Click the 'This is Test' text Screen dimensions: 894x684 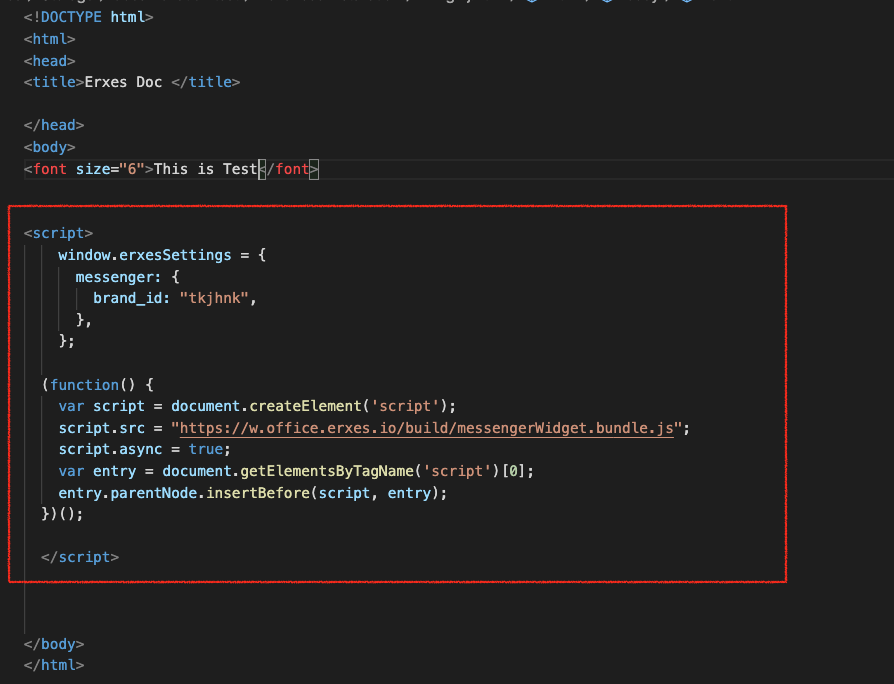tap(206, 169)
